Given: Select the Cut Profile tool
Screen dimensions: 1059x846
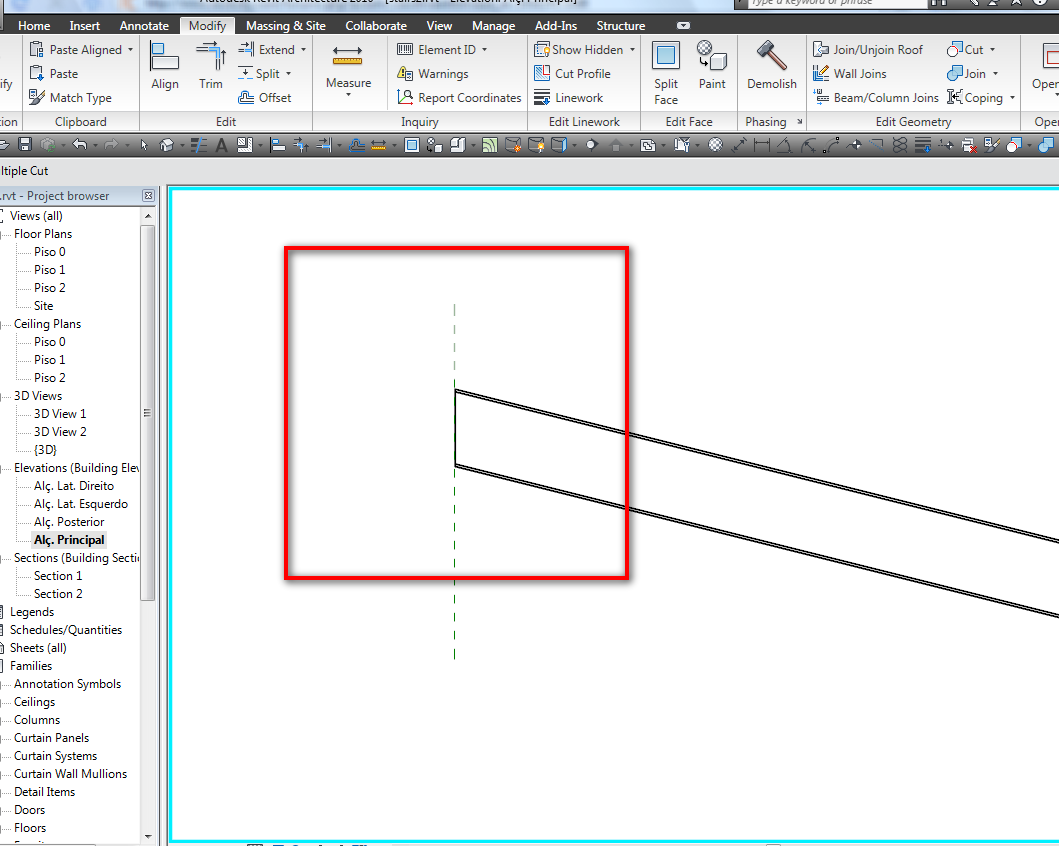Looking at the screenshot, I should click(x=572, y=74).
